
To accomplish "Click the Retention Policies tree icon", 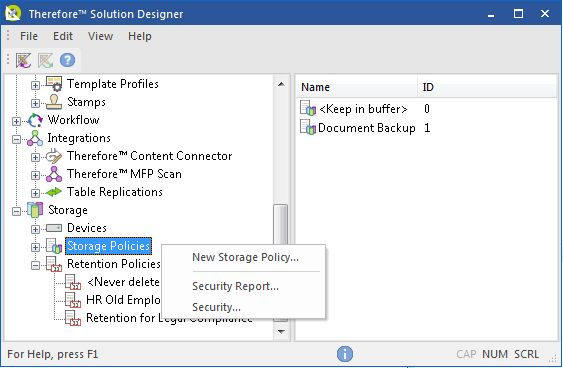I will click(54, 264).
